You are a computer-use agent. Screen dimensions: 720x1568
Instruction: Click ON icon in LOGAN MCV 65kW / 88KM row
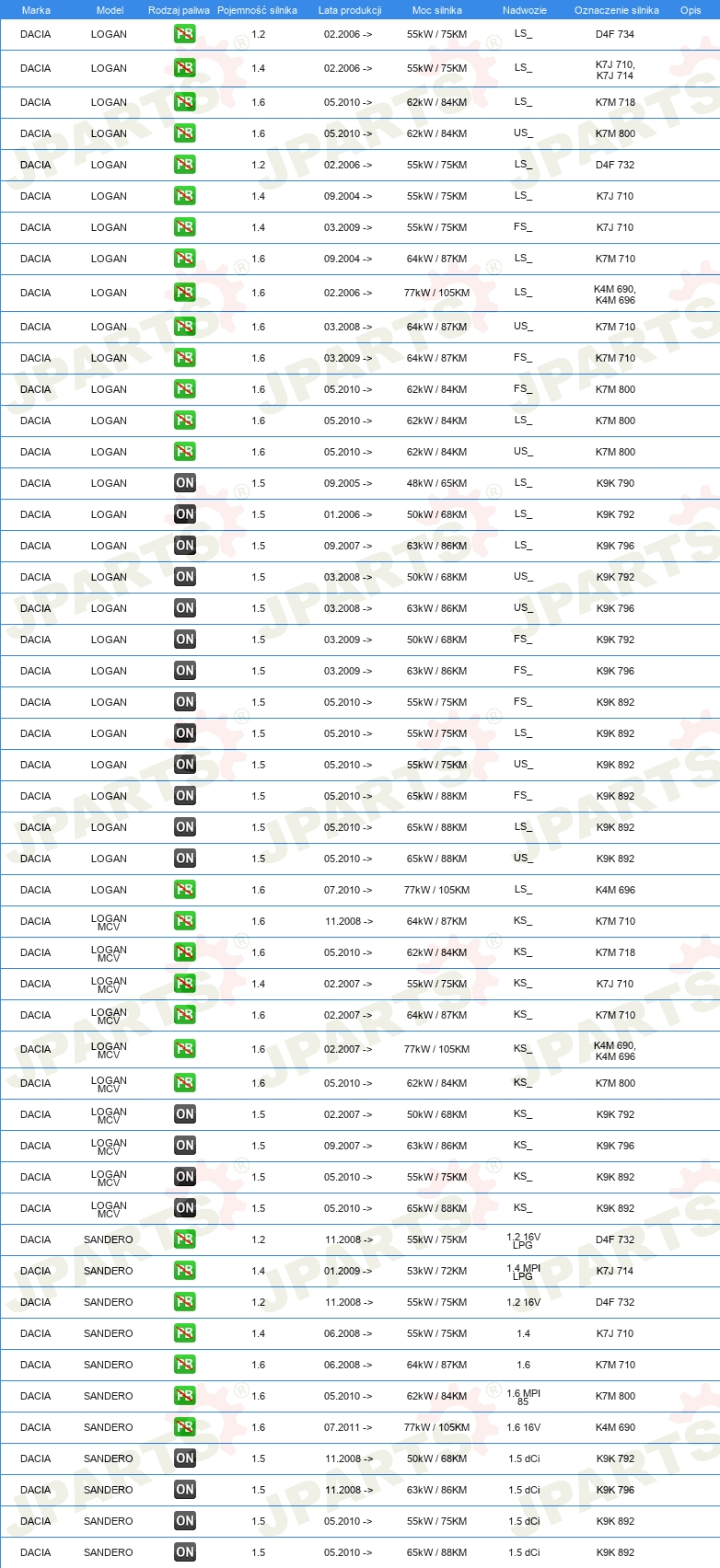pyautogui.click(x=185, y=1208)
